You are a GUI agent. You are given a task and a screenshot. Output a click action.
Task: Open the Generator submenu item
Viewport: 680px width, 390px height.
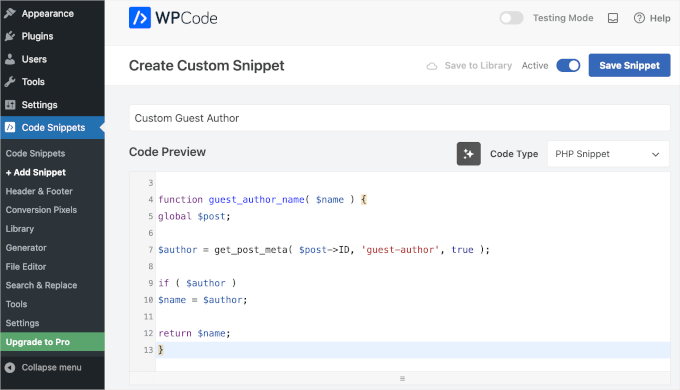click(x=26, y=248)
